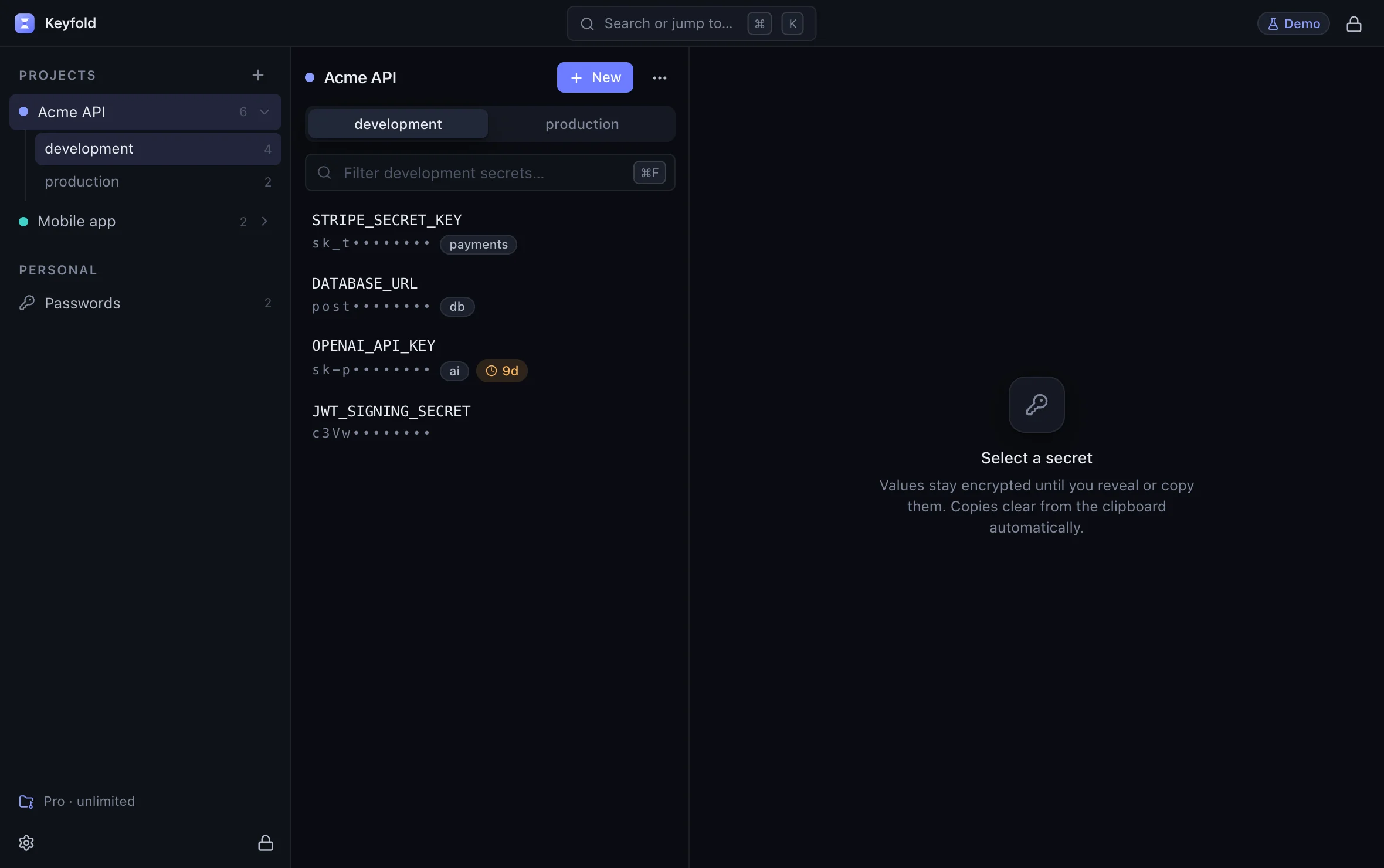This screenshot has height=868, width=1384.
Task: Click the key icon beside Passwords
Action: (x=26, y=303)
